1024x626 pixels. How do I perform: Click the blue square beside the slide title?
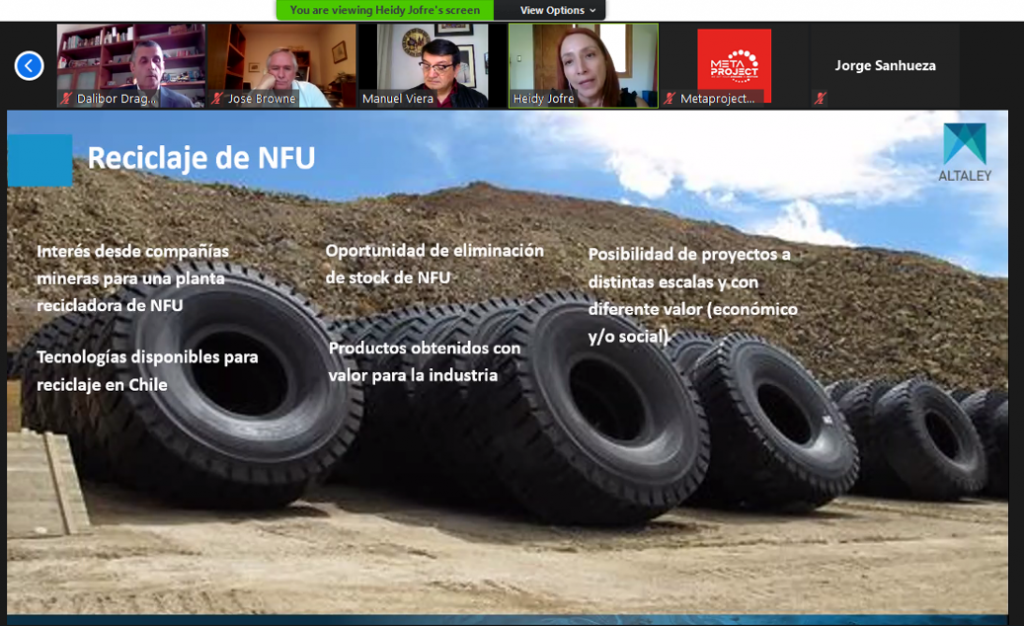click(x=40, y=160)
